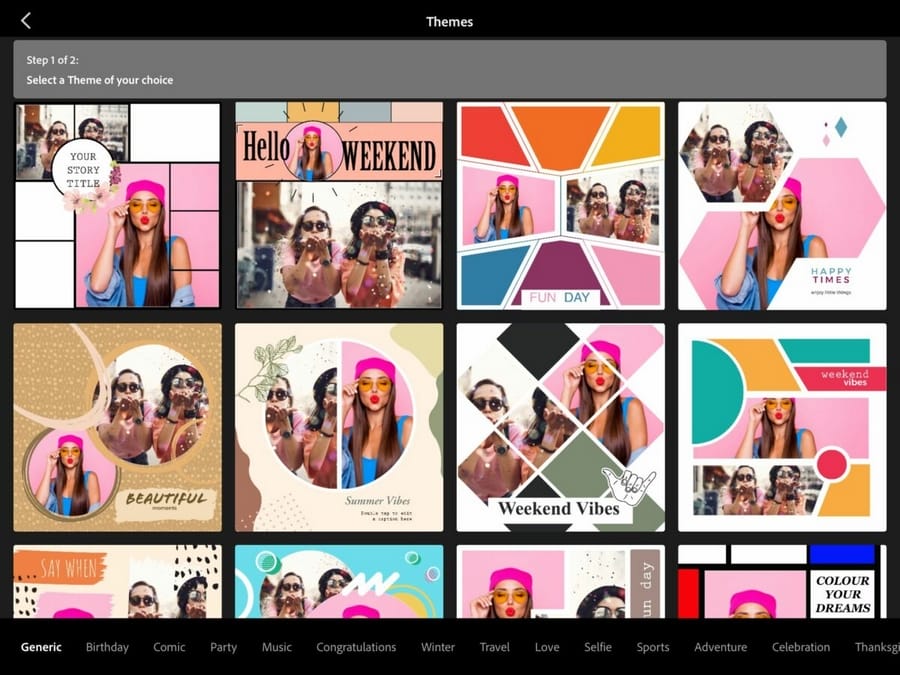Screen dimensions: 900x675
Task: Open the Congratulations category tab
Action: point(356,647)
